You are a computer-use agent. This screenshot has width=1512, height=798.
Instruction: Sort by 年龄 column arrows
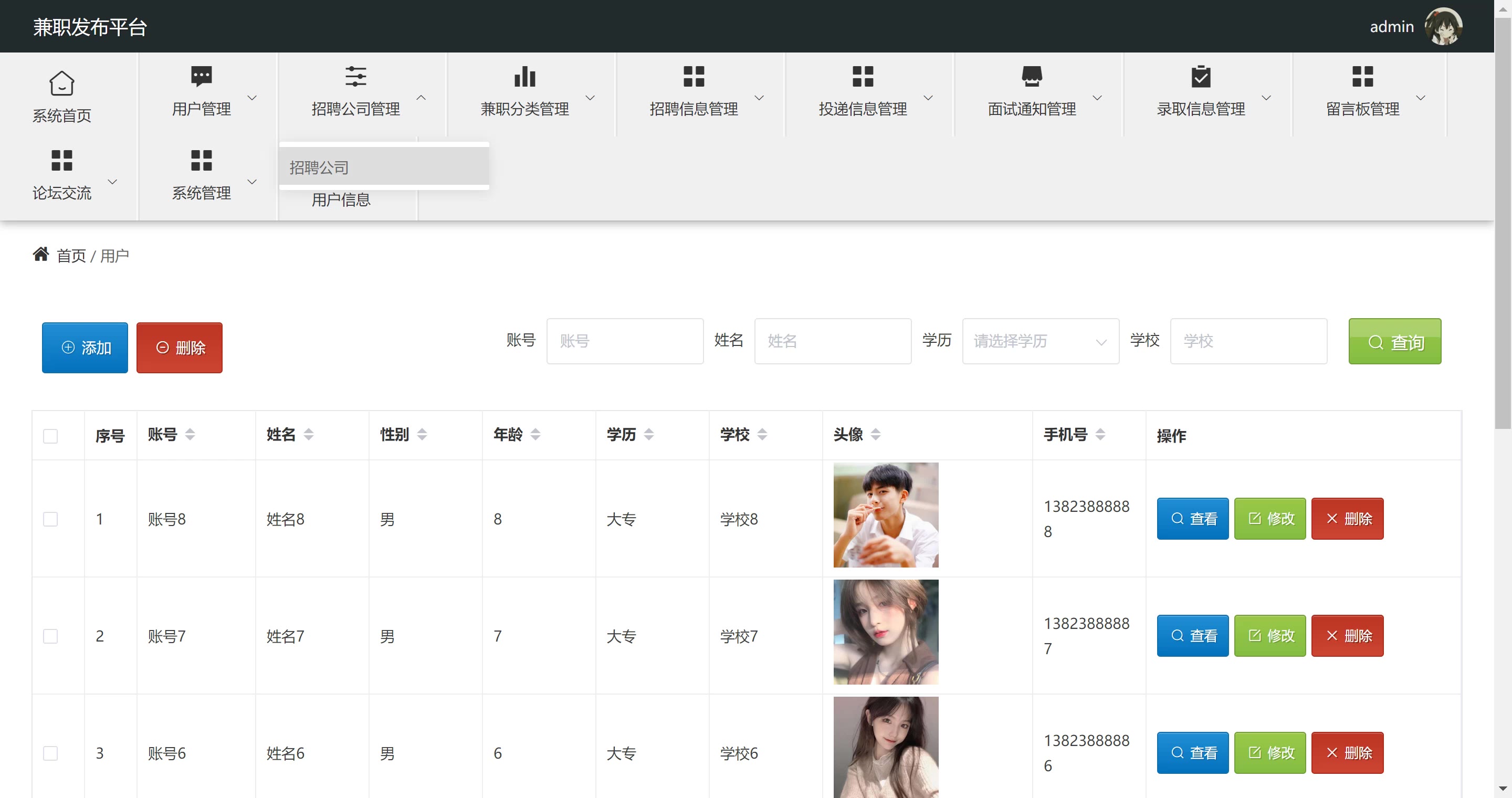[x=535, y=434]
